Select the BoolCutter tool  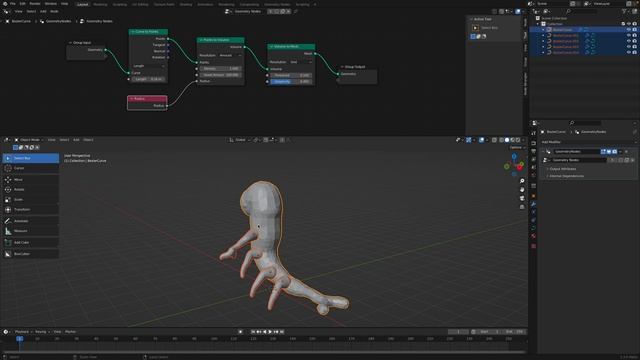click(31, 254)
